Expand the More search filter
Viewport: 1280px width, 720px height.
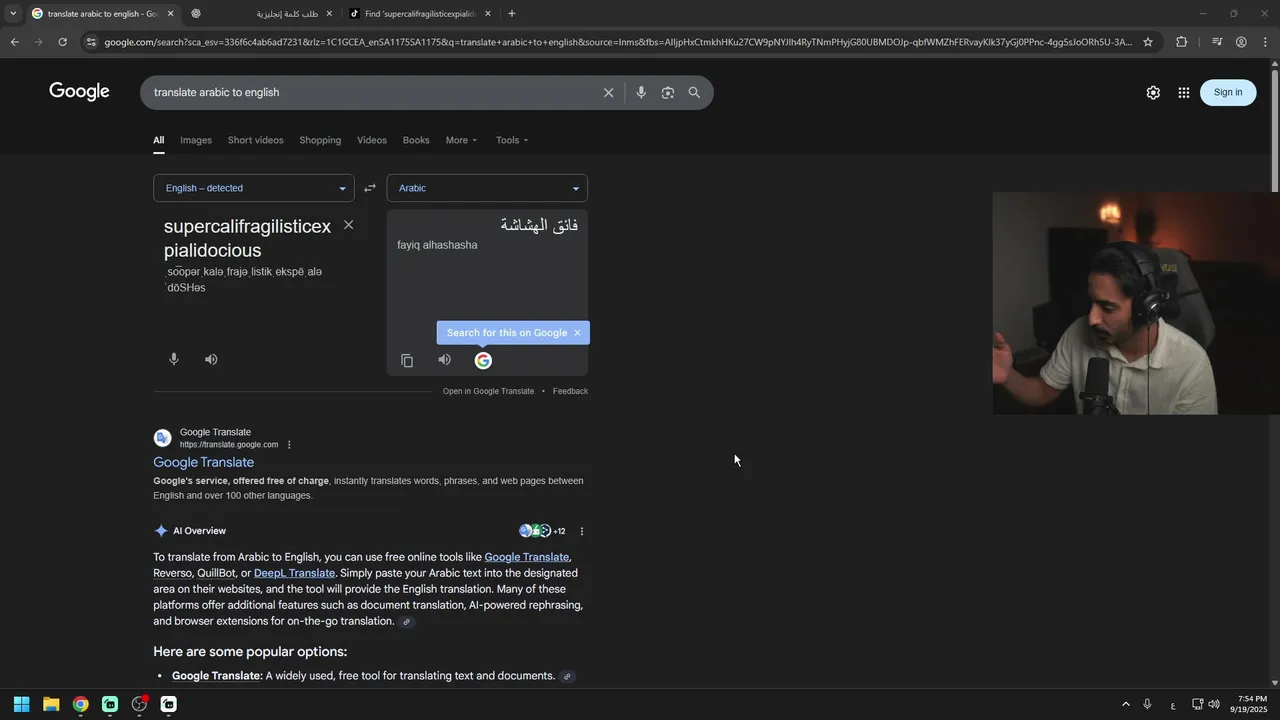pyautogui.click(x=461, y=140)
